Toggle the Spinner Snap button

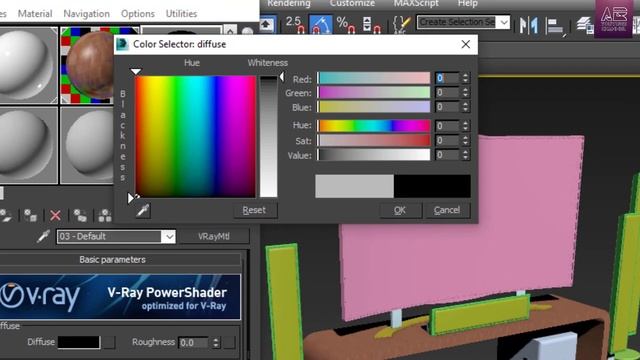click(371, 24)
